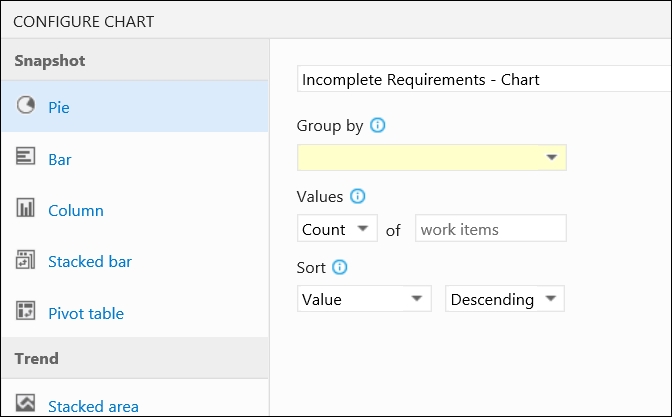Change the Descending sort order dropdown
672x417 pixels.
click(x=504, y=299)
